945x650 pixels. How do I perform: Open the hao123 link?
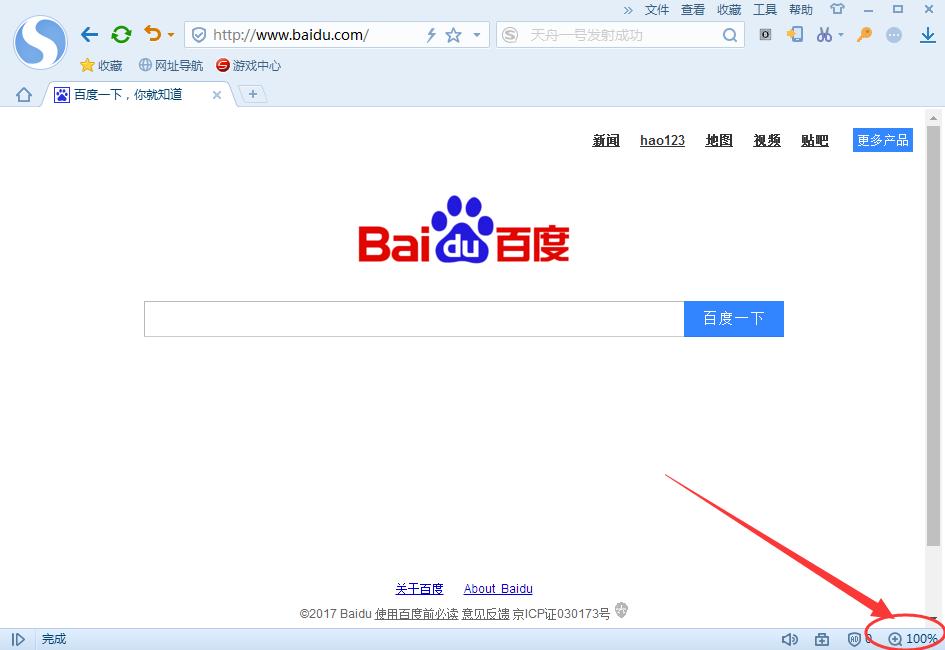click(x=662, y=141)
